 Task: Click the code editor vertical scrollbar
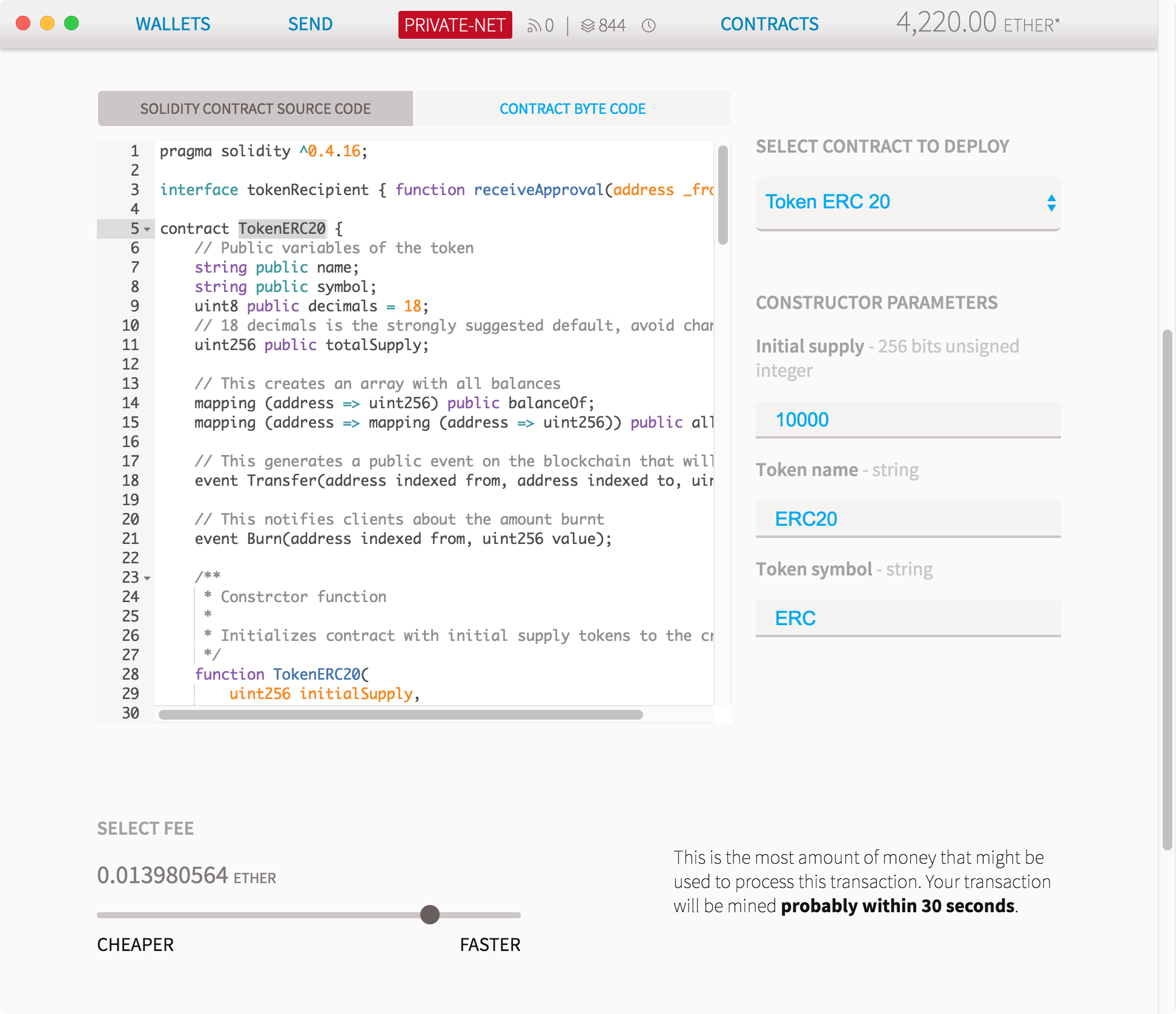tap(722, 195)
